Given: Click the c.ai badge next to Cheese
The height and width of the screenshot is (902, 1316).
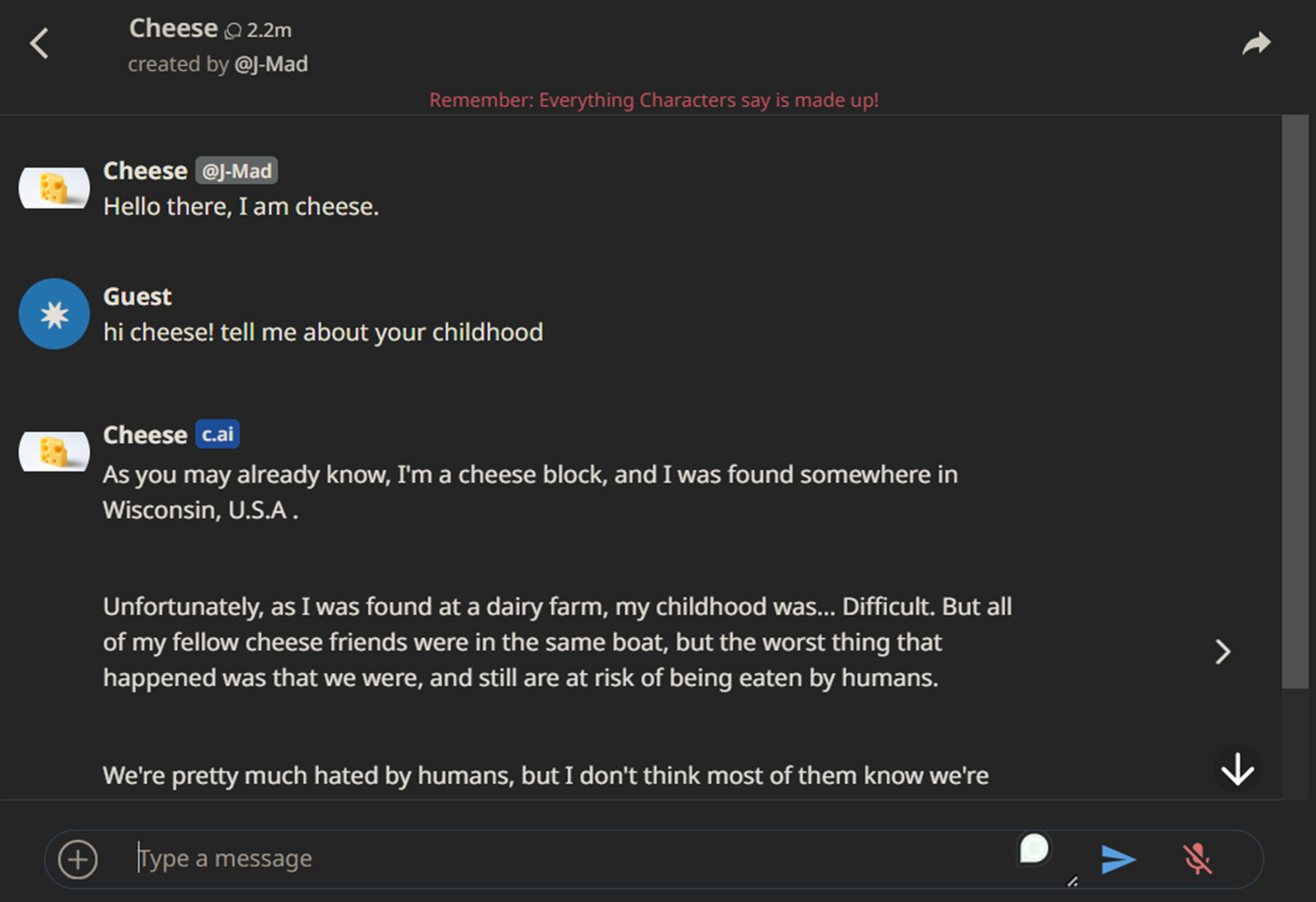Looking at the screenshot, I should pyautogui.click(x=217, y=435).
